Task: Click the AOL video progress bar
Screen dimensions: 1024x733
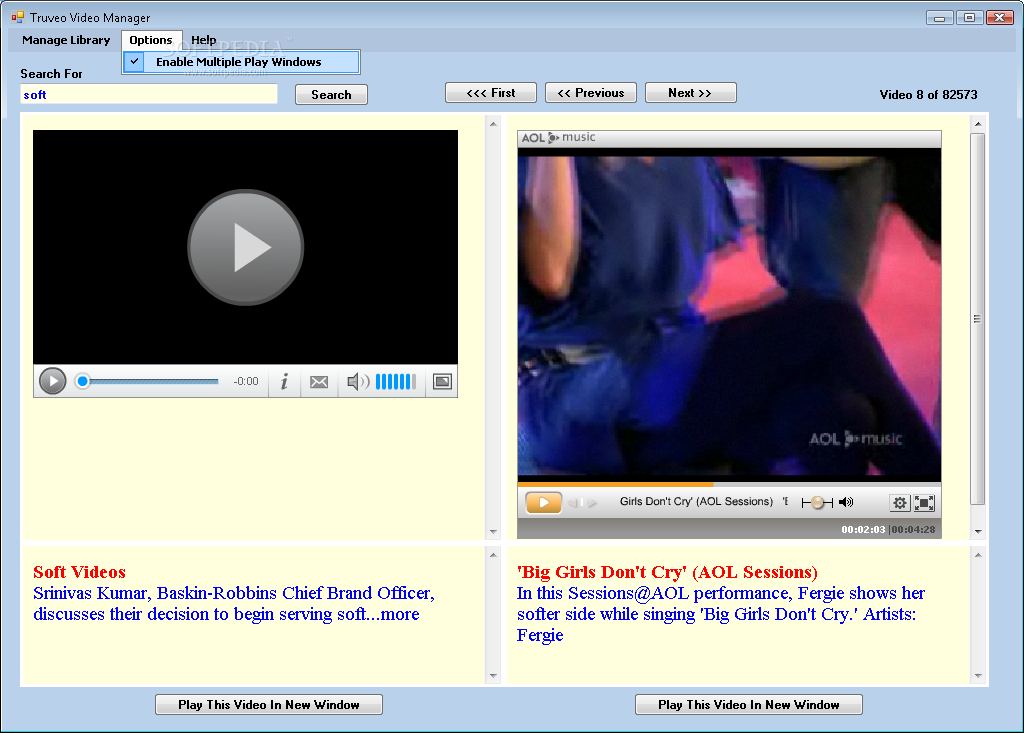Action: click(729, 484)
